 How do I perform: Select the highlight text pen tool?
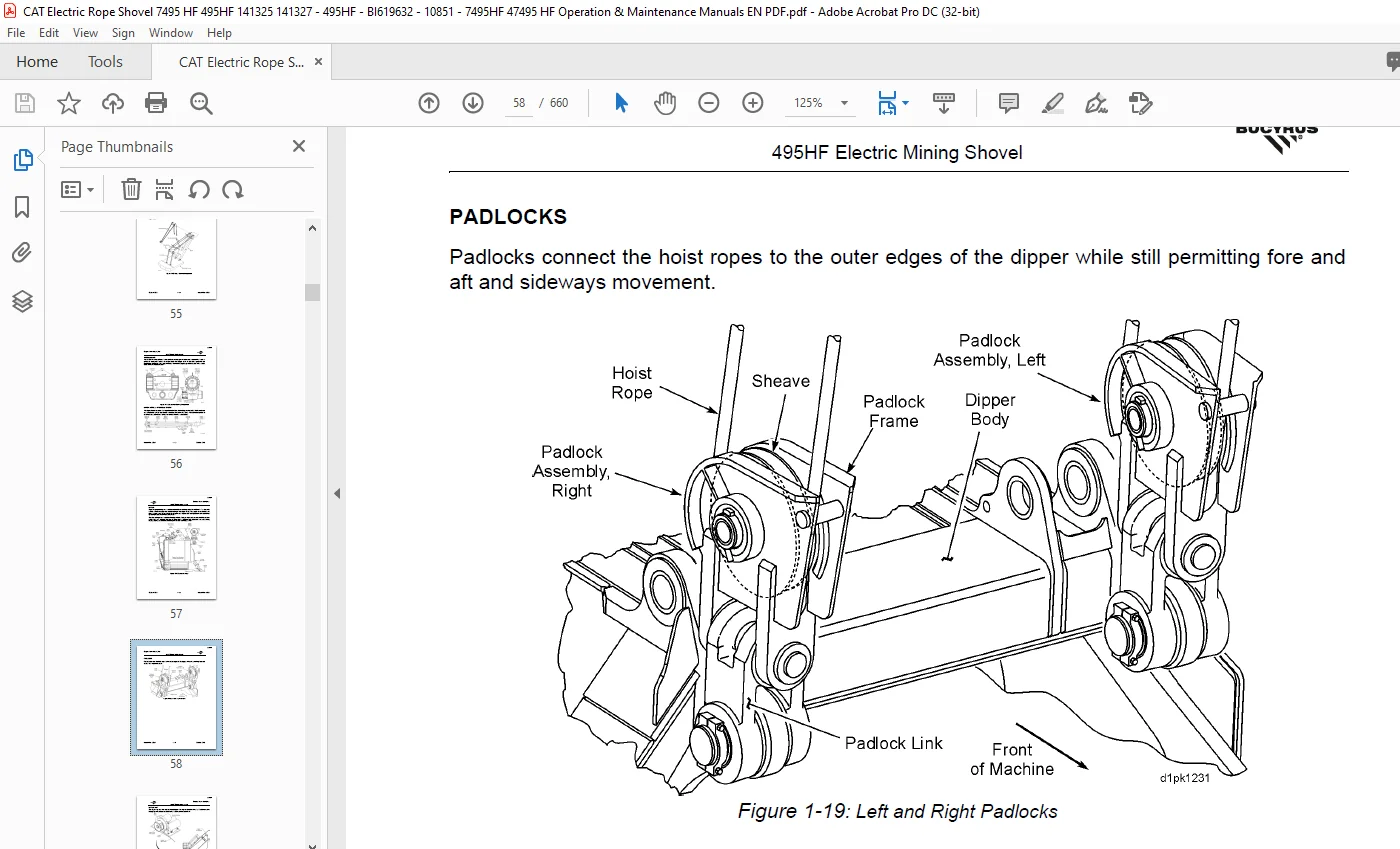click(x=1052, y=103)
